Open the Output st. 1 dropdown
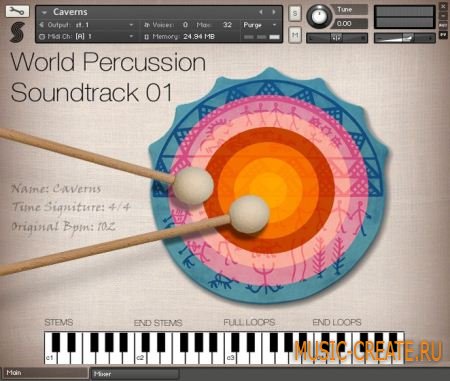 [x=131, y=25]
